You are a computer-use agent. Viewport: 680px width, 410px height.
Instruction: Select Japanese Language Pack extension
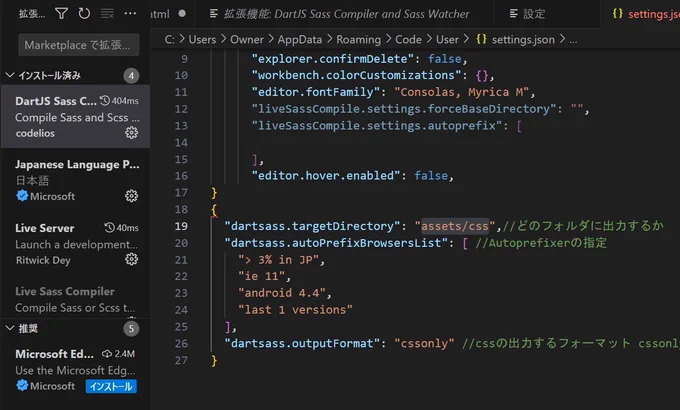pyautogui.click(x=75, y=180)
